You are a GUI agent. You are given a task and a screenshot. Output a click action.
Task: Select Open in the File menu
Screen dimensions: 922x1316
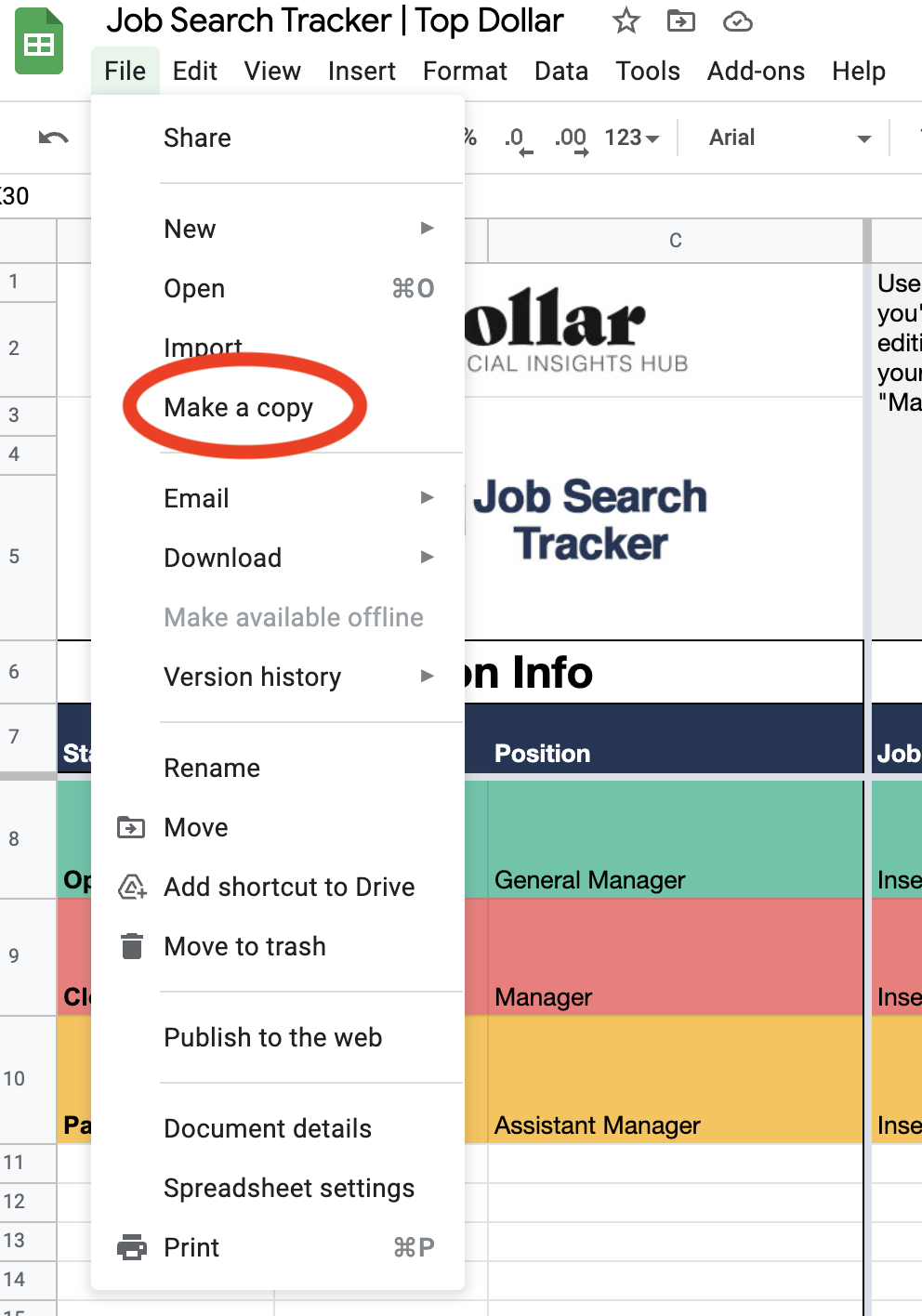(x=278, y=288)
